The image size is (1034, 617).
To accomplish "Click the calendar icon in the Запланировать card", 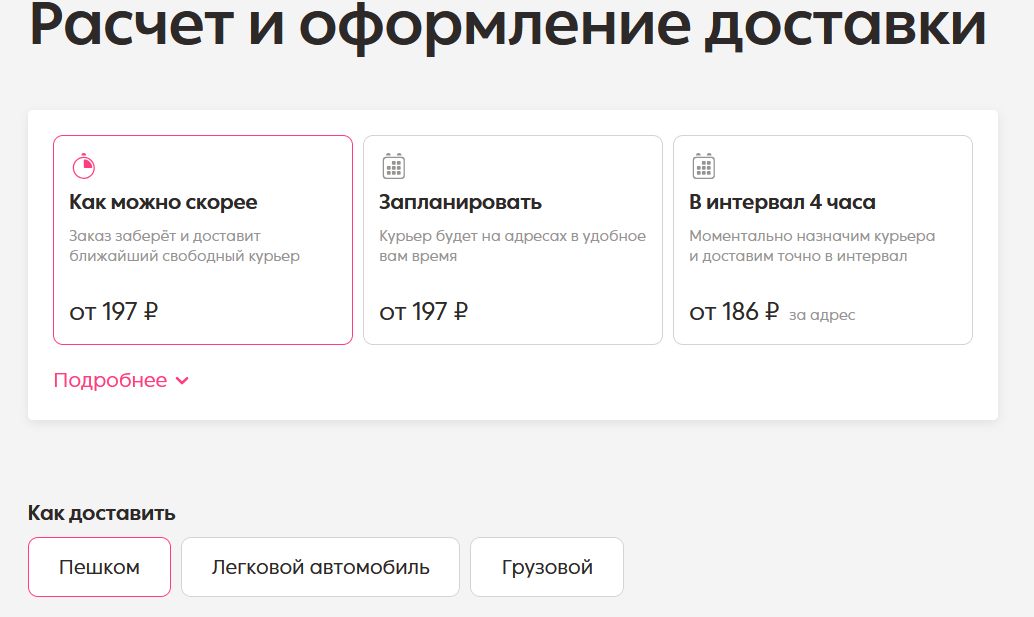I will pyautogui.click(x=394, y=166).
